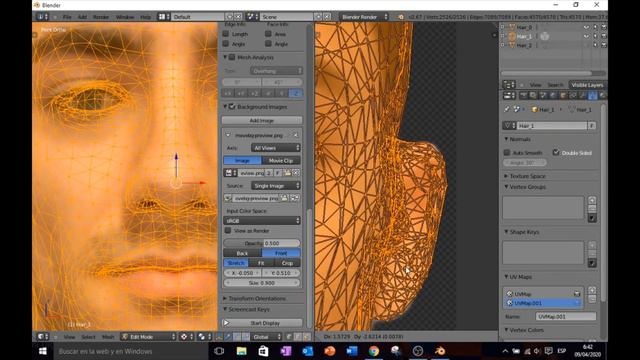Adjust the Size 0.900 field
Image resolution: width=640 pixels, height=360 pixels.
(x=262, y=282)
